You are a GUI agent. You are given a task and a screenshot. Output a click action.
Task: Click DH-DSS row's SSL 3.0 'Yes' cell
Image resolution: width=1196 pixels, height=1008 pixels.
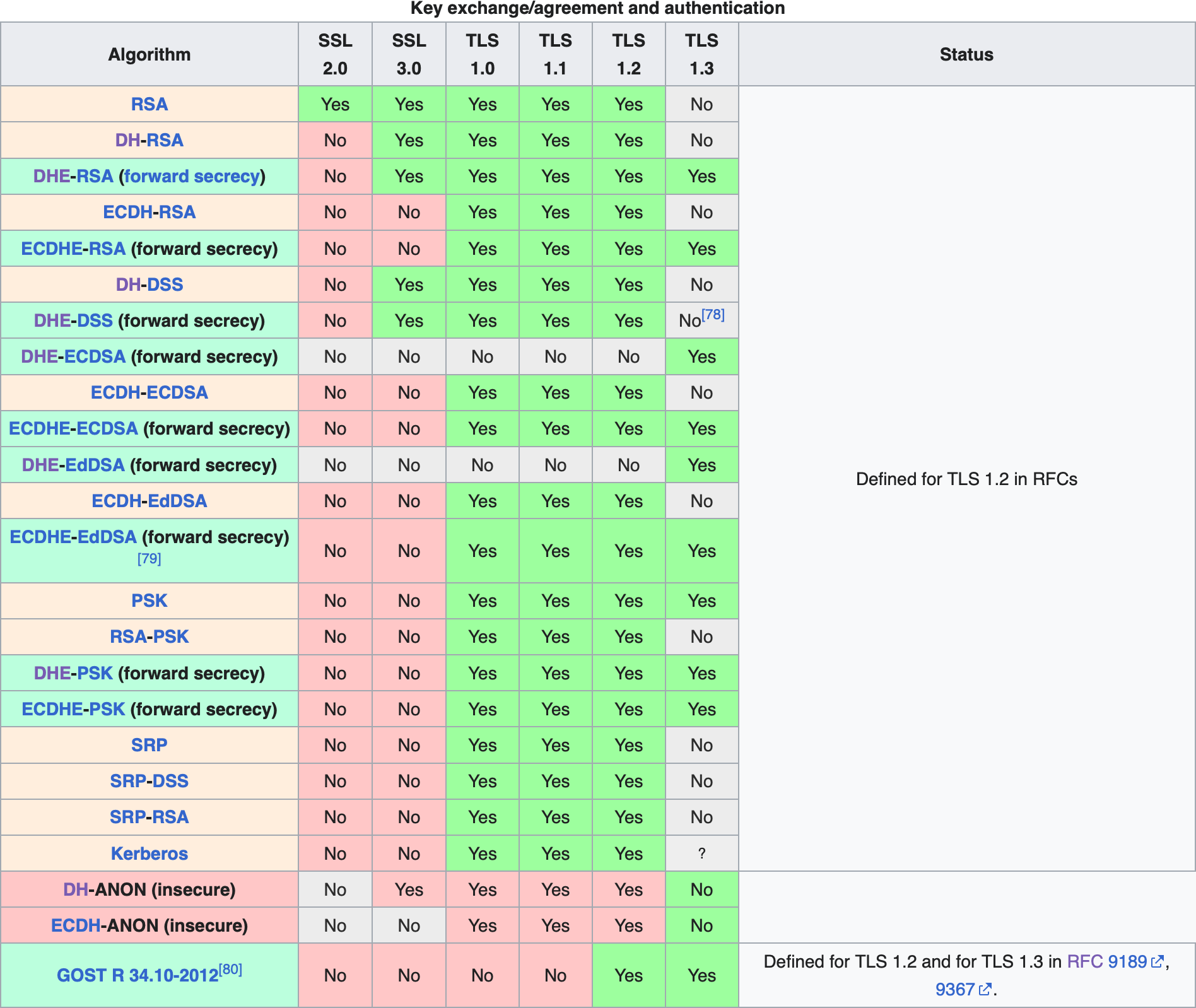click(x=409, y=284)
